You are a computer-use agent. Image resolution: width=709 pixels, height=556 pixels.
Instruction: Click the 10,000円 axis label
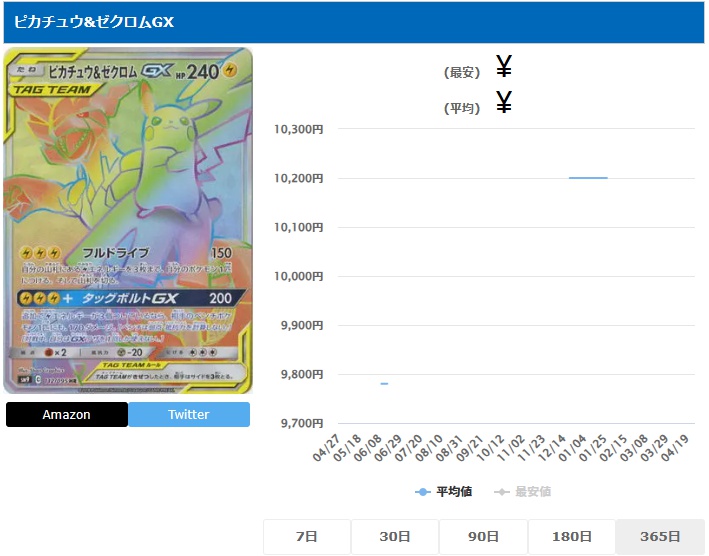pyautogui.click(x=299, y=276)
